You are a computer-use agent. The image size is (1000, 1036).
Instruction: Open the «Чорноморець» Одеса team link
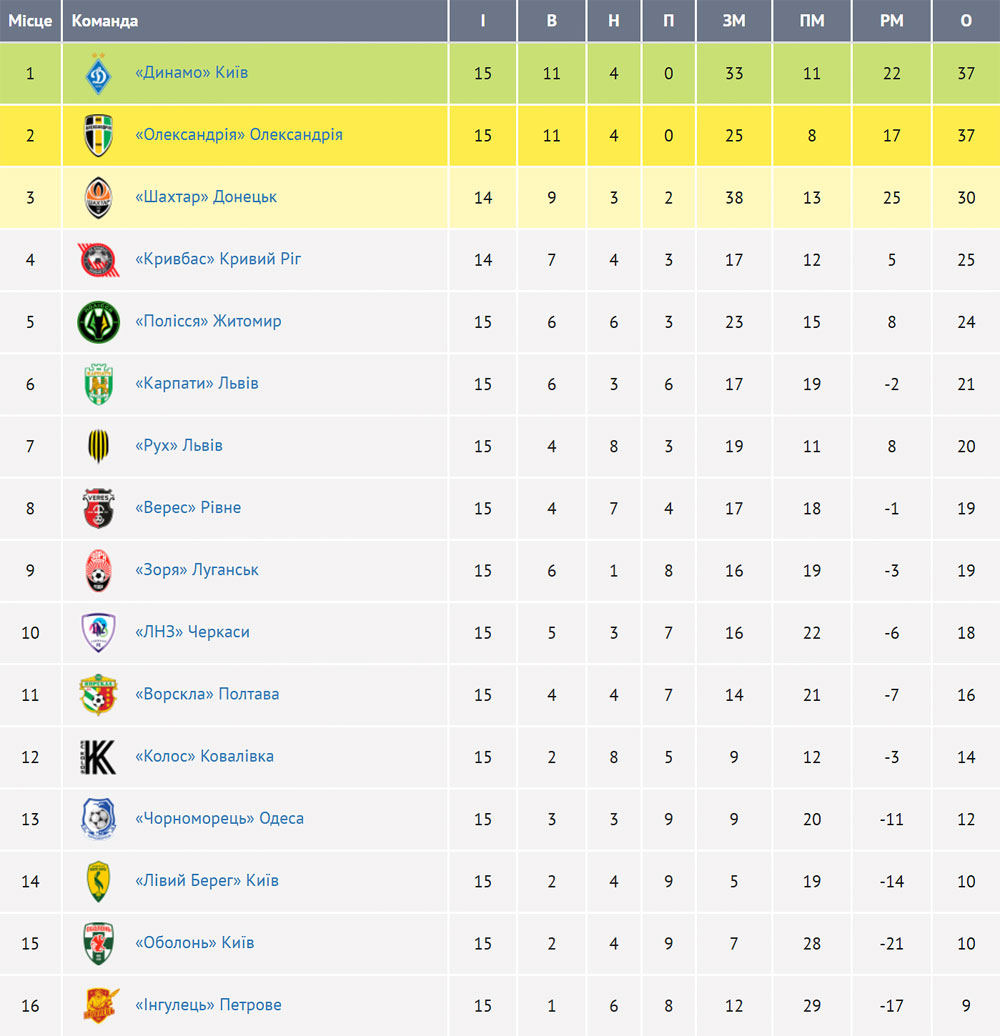point(219,818)
